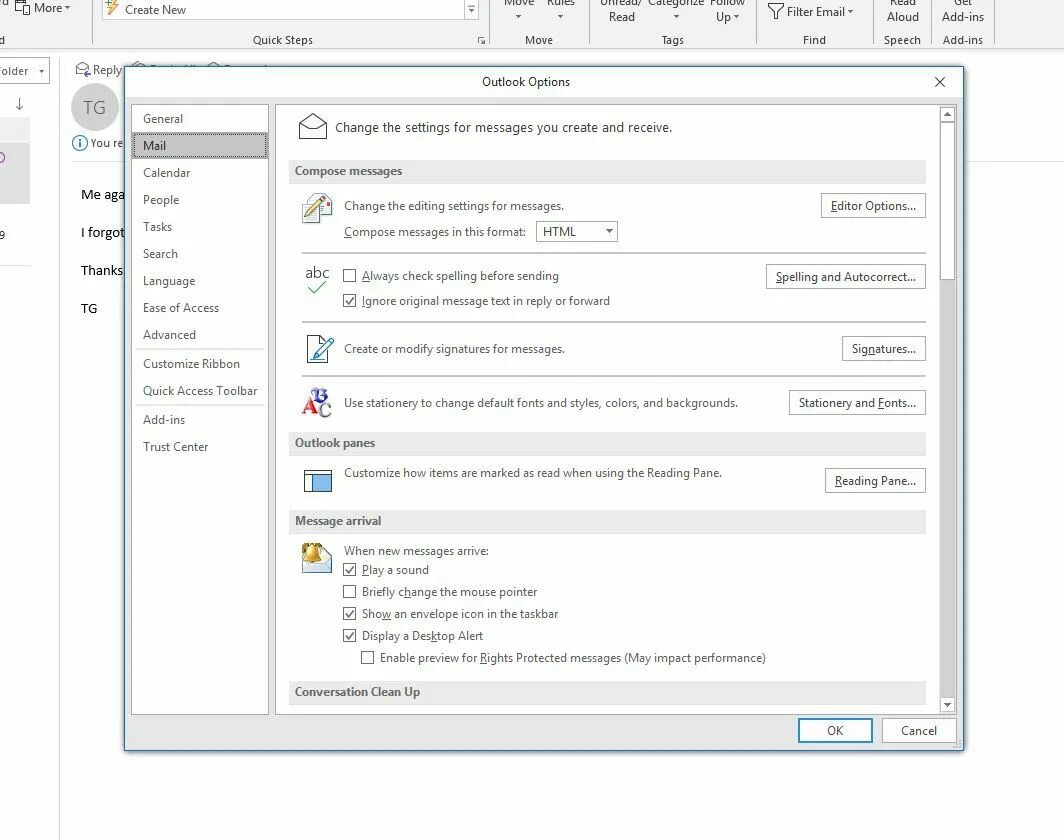Open Customize Ribbon category
1064x840 pixels.
point(200,364)
